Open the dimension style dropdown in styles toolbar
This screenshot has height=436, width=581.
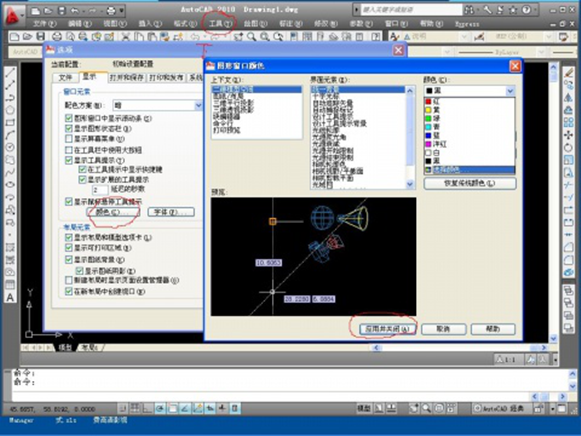pos(548,36)
